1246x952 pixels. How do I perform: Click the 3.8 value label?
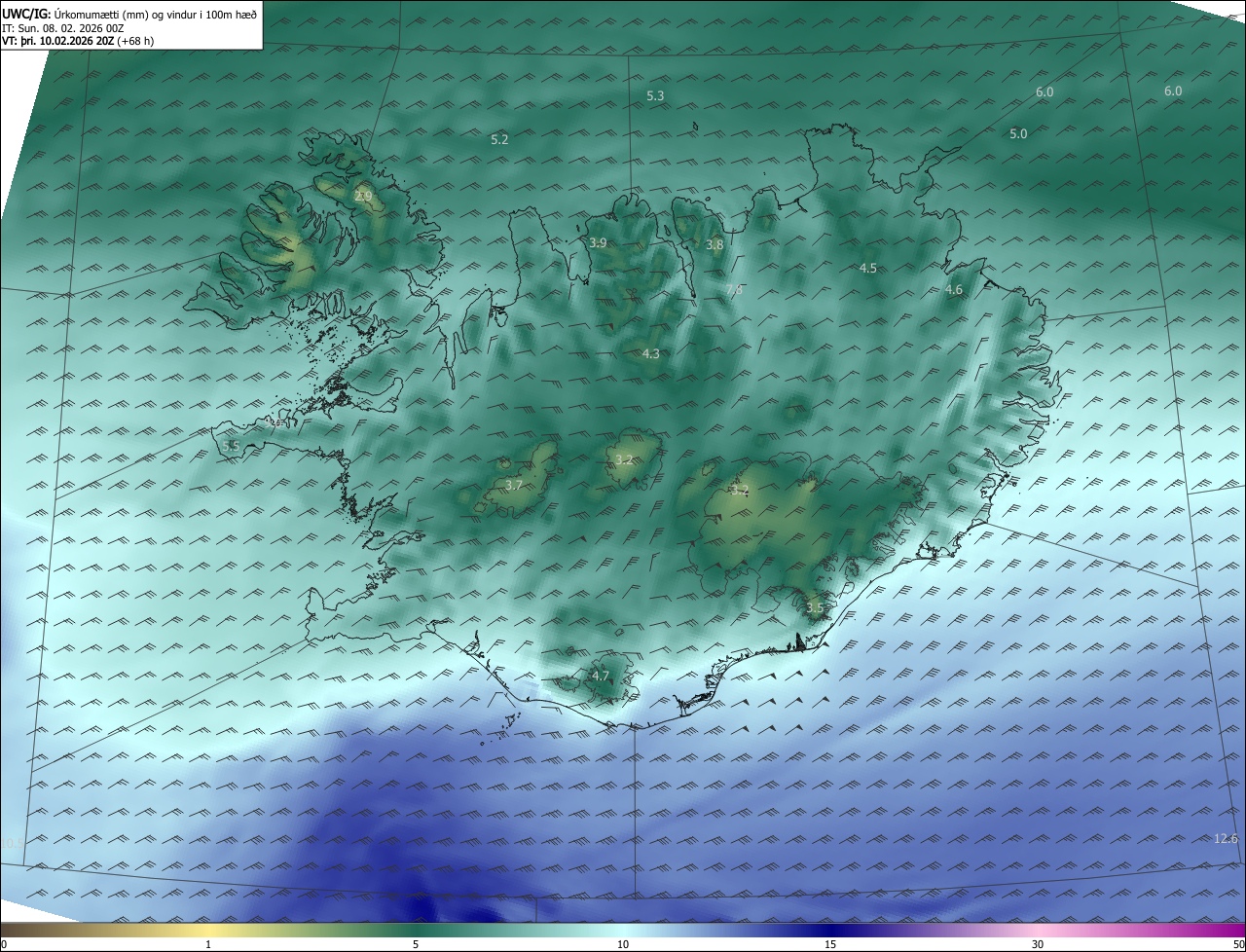tap(715, 244)
